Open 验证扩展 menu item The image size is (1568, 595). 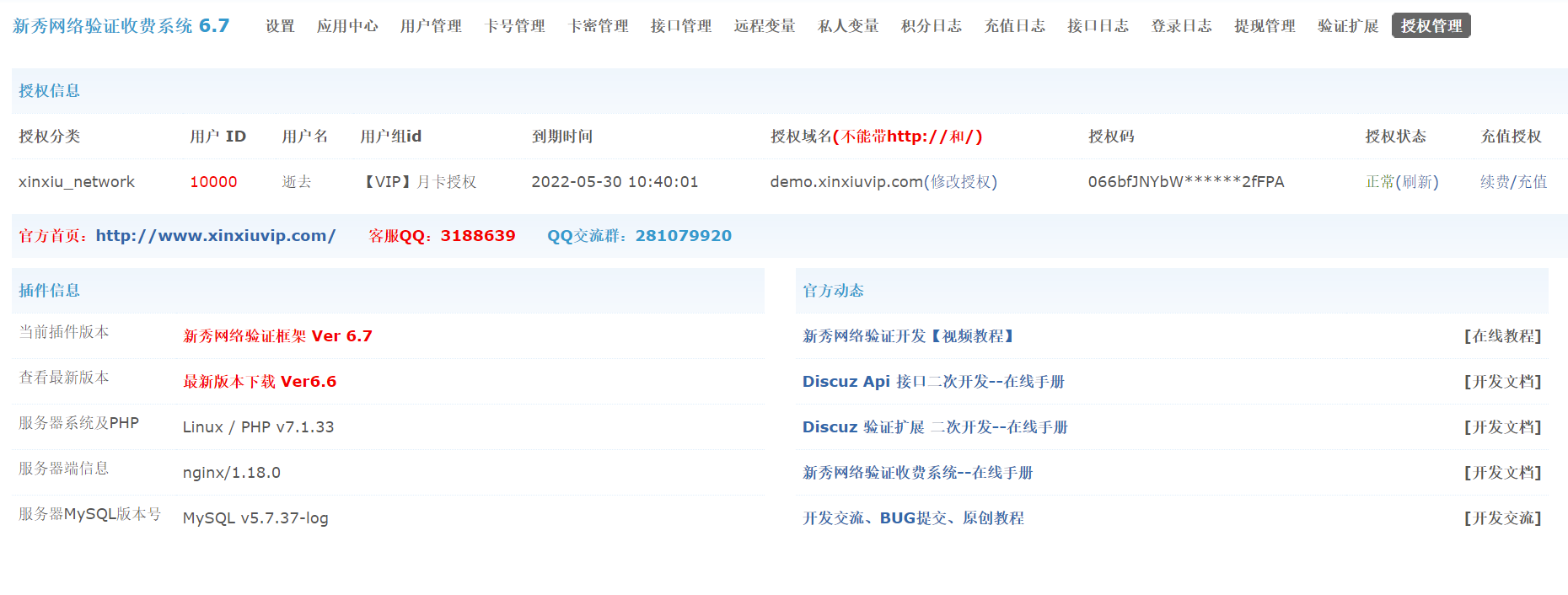point(1349,26)
